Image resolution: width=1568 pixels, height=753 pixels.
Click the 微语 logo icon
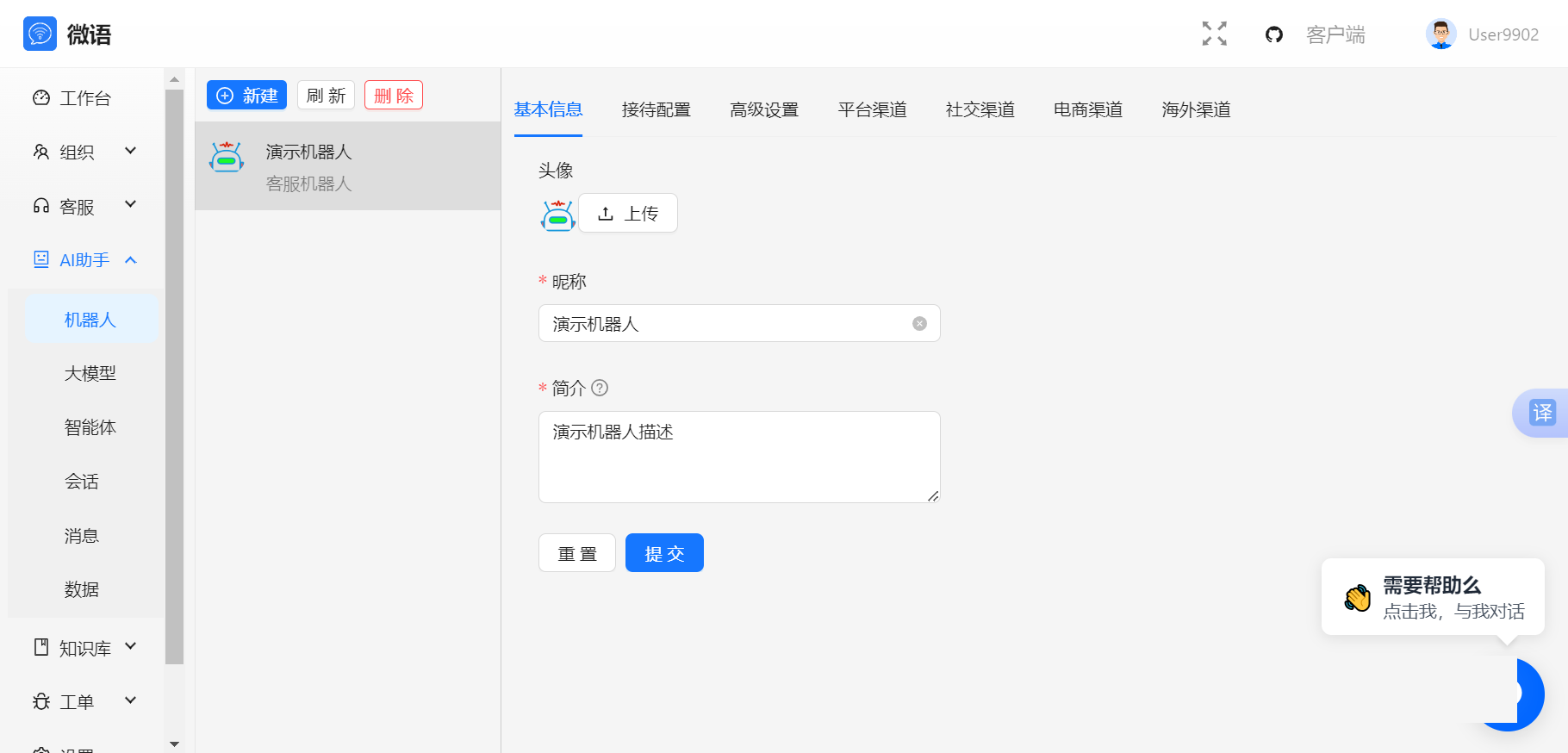pos(40,34)
